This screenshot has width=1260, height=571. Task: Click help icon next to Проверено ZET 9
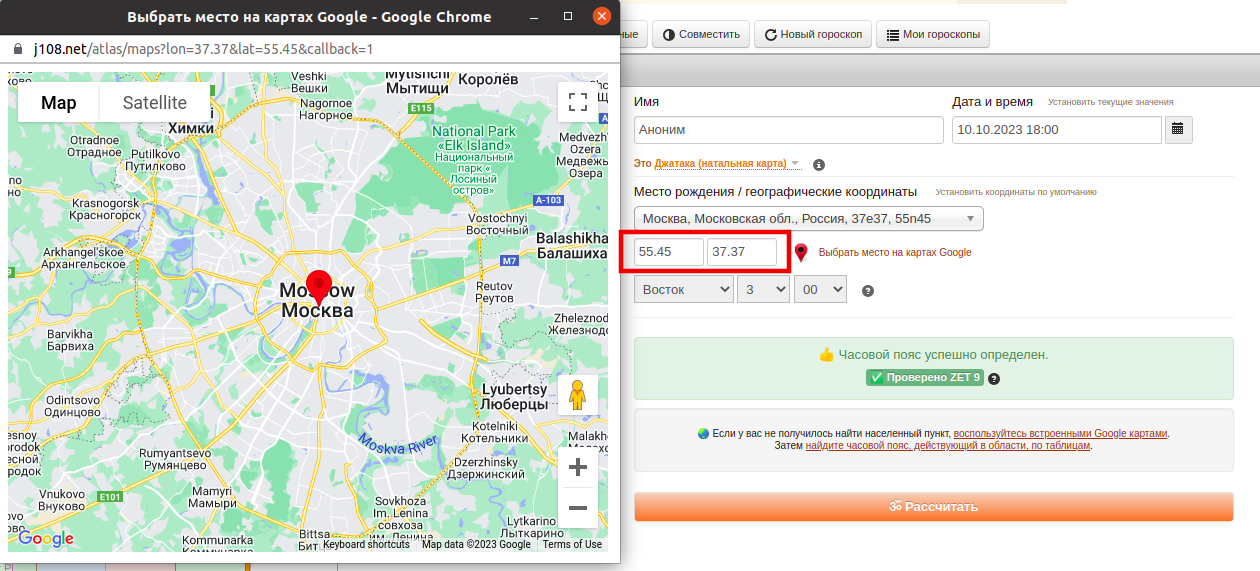pos(994,378)
